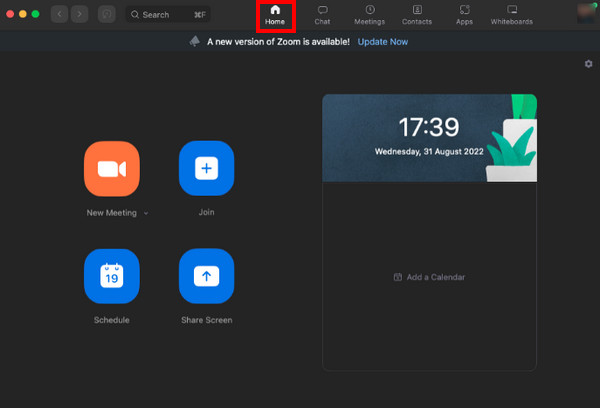The height and width of the screenshot is (408, 600).
Task: Start a New Meeting with the orange camera icon
Action: click(112, 169)
